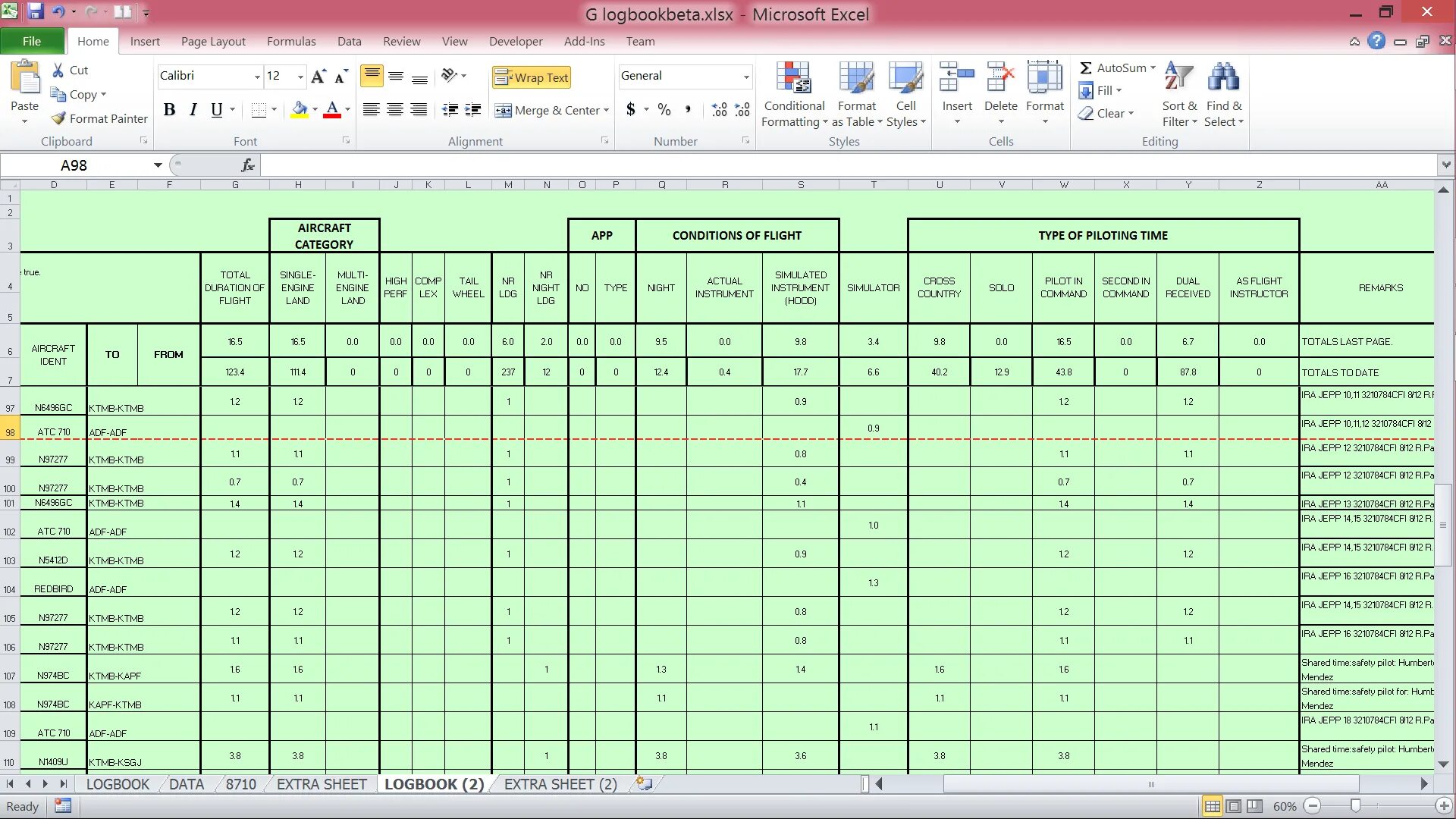Switch to Page Layout view in status bar

1234,806
